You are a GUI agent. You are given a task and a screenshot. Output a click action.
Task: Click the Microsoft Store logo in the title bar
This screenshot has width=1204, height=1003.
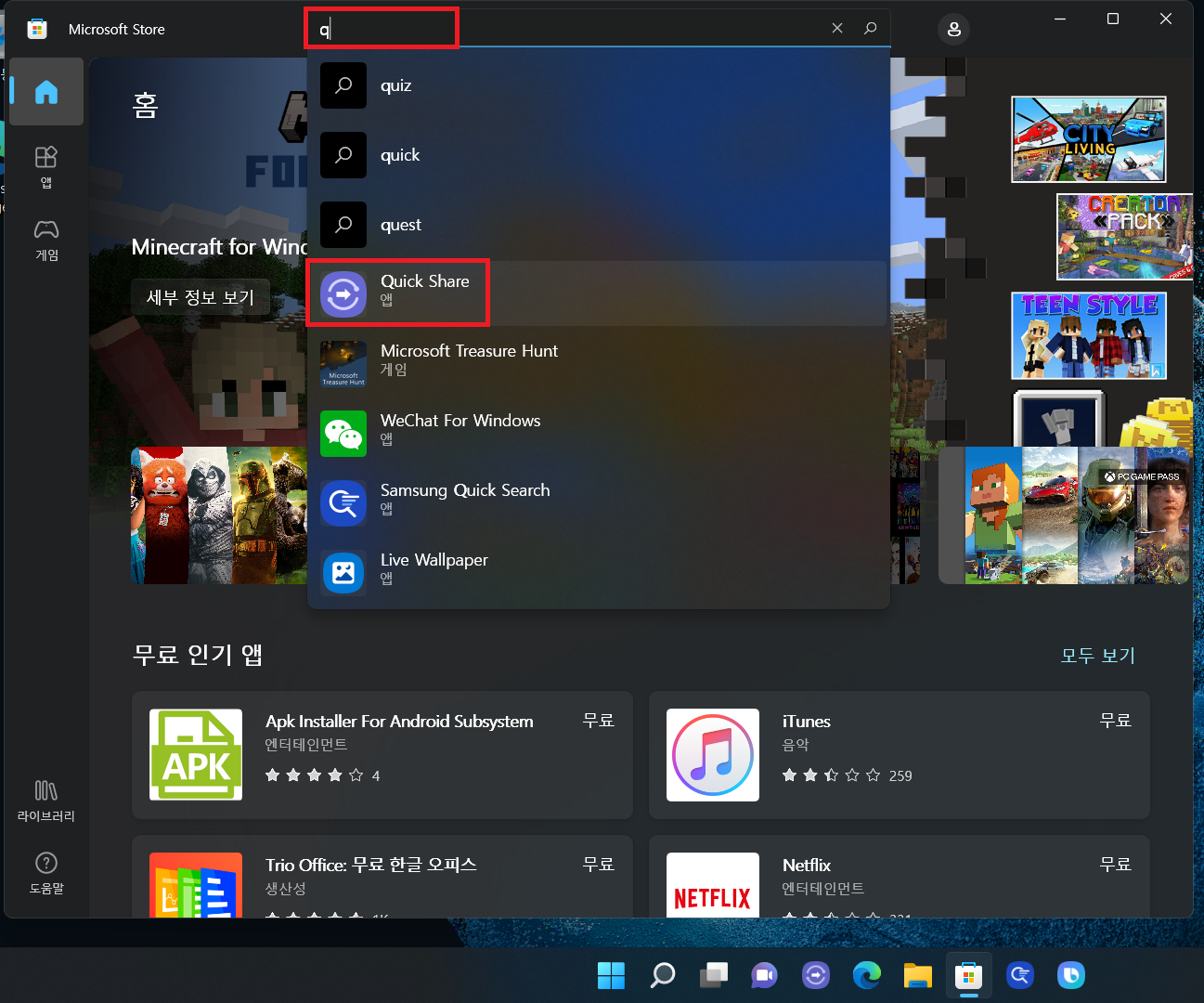click(37, 29)
